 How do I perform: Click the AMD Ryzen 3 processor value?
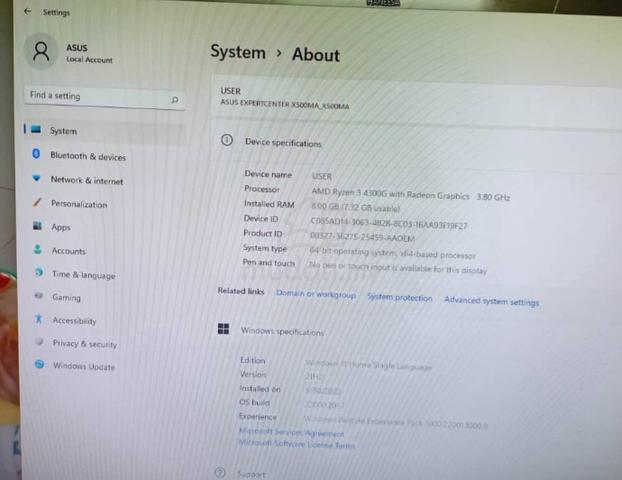coord(411,194)
